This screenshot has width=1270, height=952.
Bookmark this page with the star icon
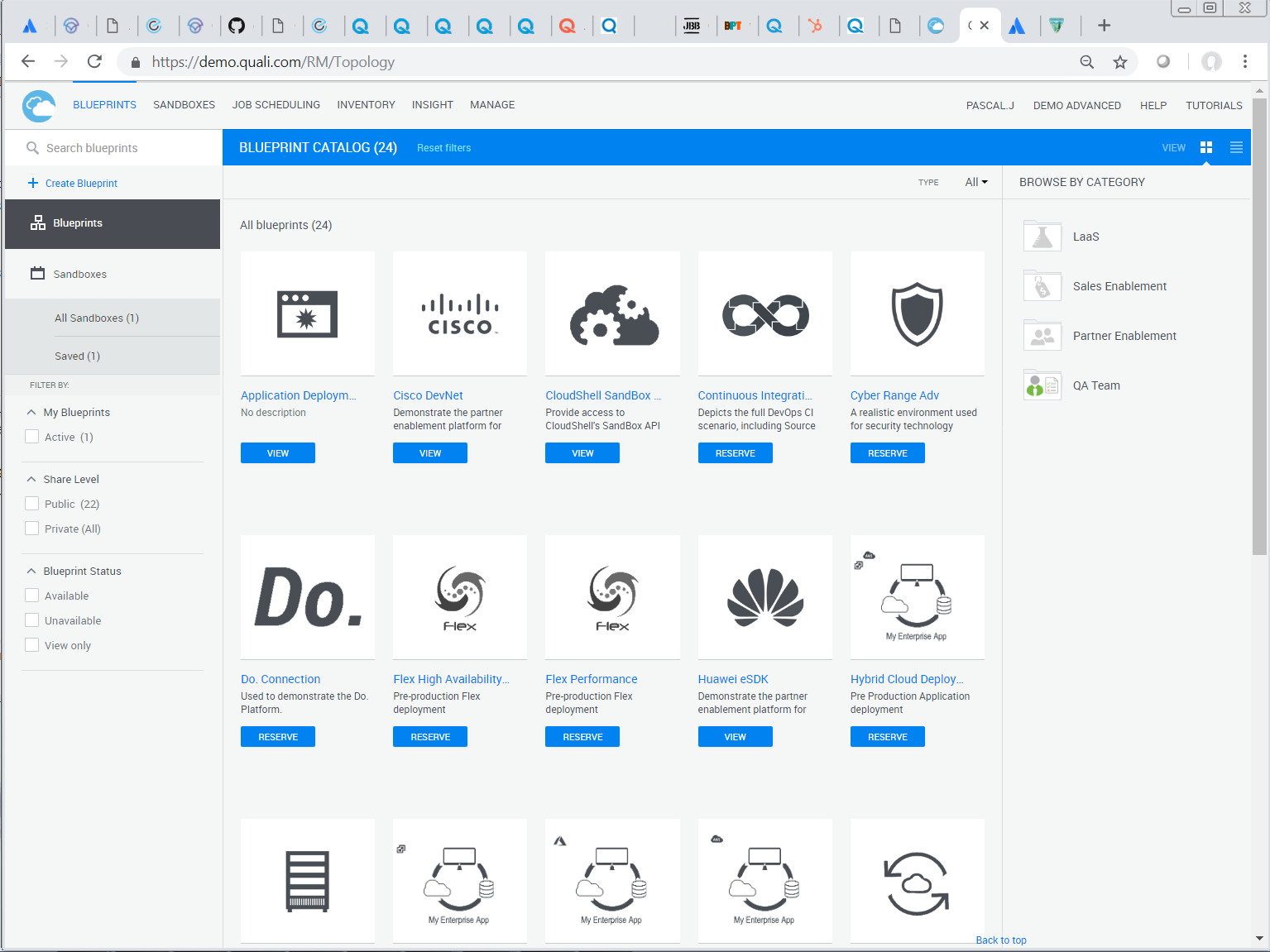tap(1119, 62)
